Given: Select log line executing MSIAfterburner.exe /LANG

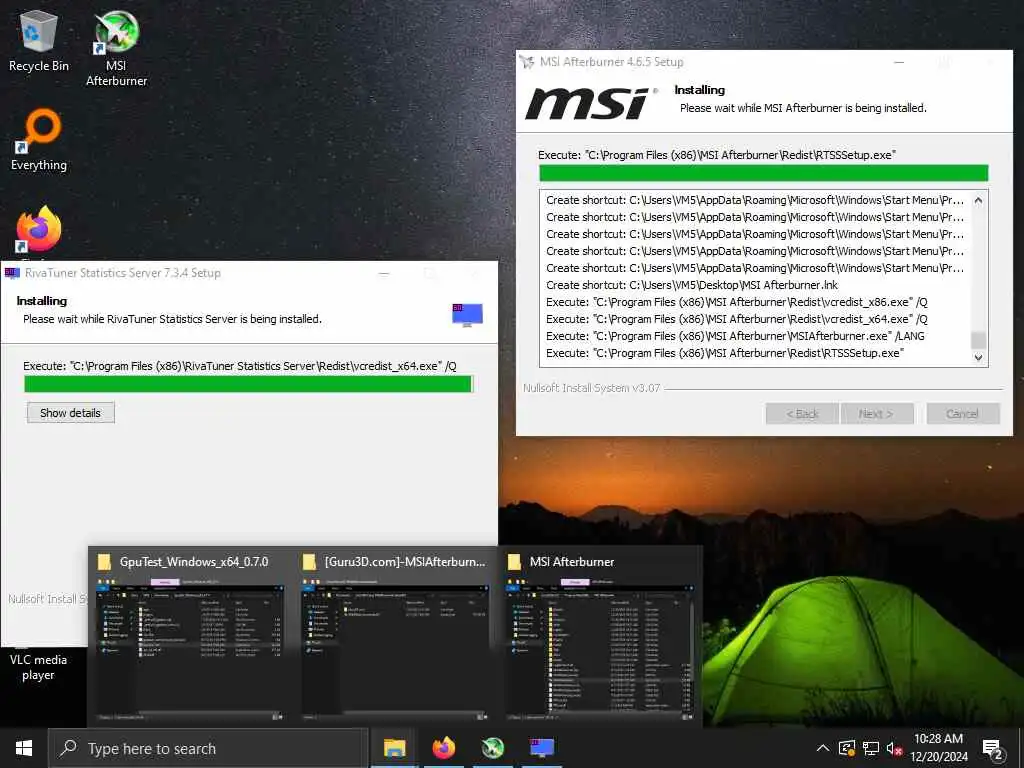Looking at the screenshot, I should click(x=735, y=336).
